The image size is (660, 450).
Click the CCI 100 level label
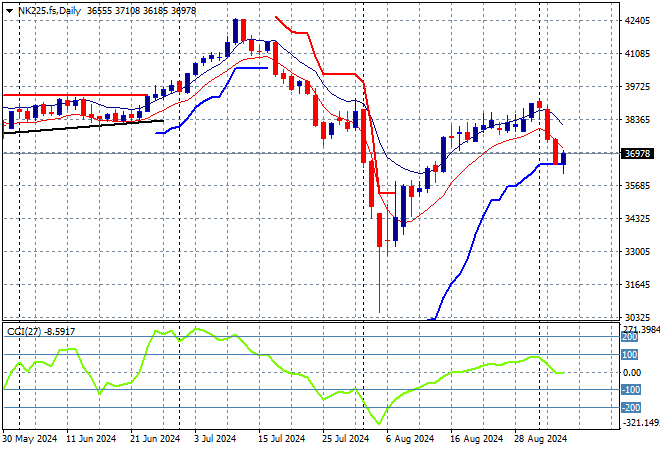point(630,355)
